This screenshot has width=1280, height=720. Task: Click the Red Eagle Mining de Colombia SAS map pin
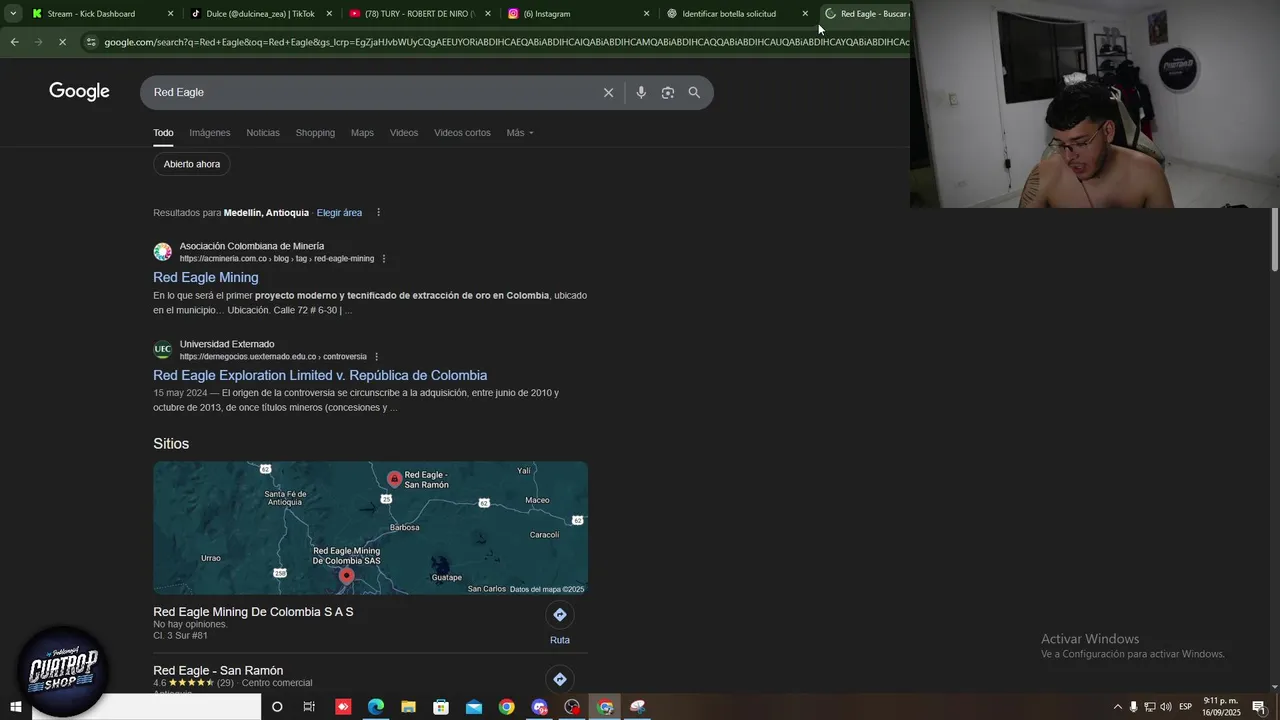346,576
